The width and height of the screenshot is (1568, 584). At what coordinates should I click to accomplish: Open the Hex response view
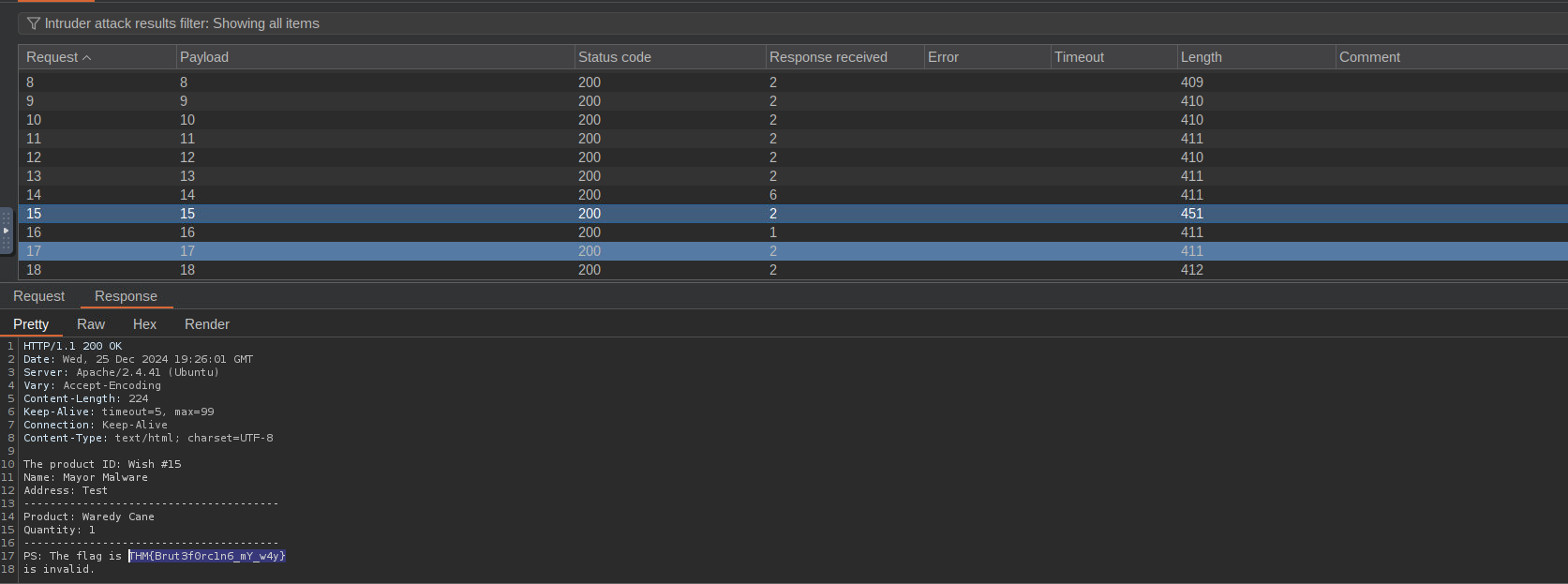click(144, 324)
